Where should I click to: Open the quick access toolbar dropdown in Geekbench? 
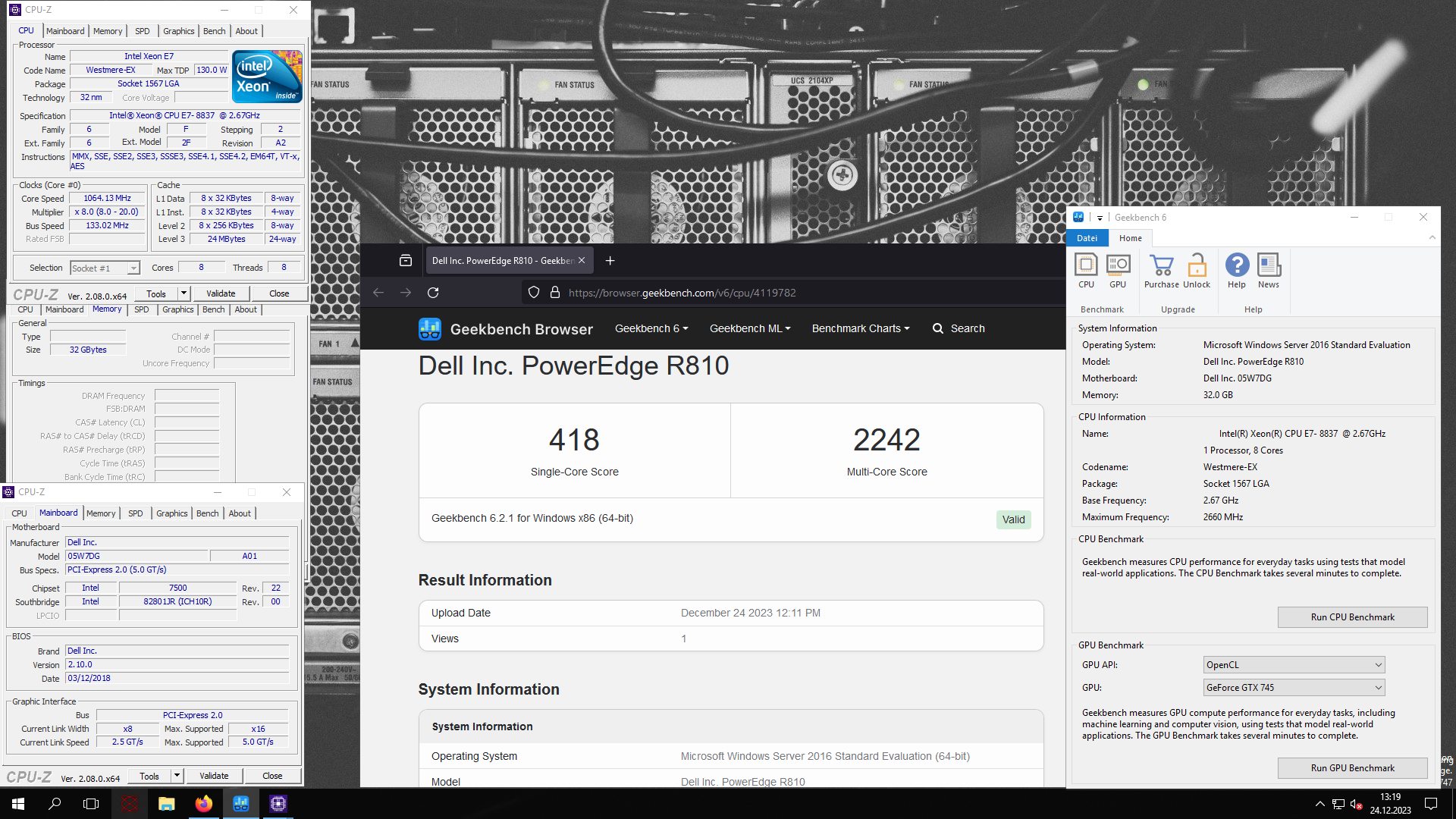(x=1100, y=218)
